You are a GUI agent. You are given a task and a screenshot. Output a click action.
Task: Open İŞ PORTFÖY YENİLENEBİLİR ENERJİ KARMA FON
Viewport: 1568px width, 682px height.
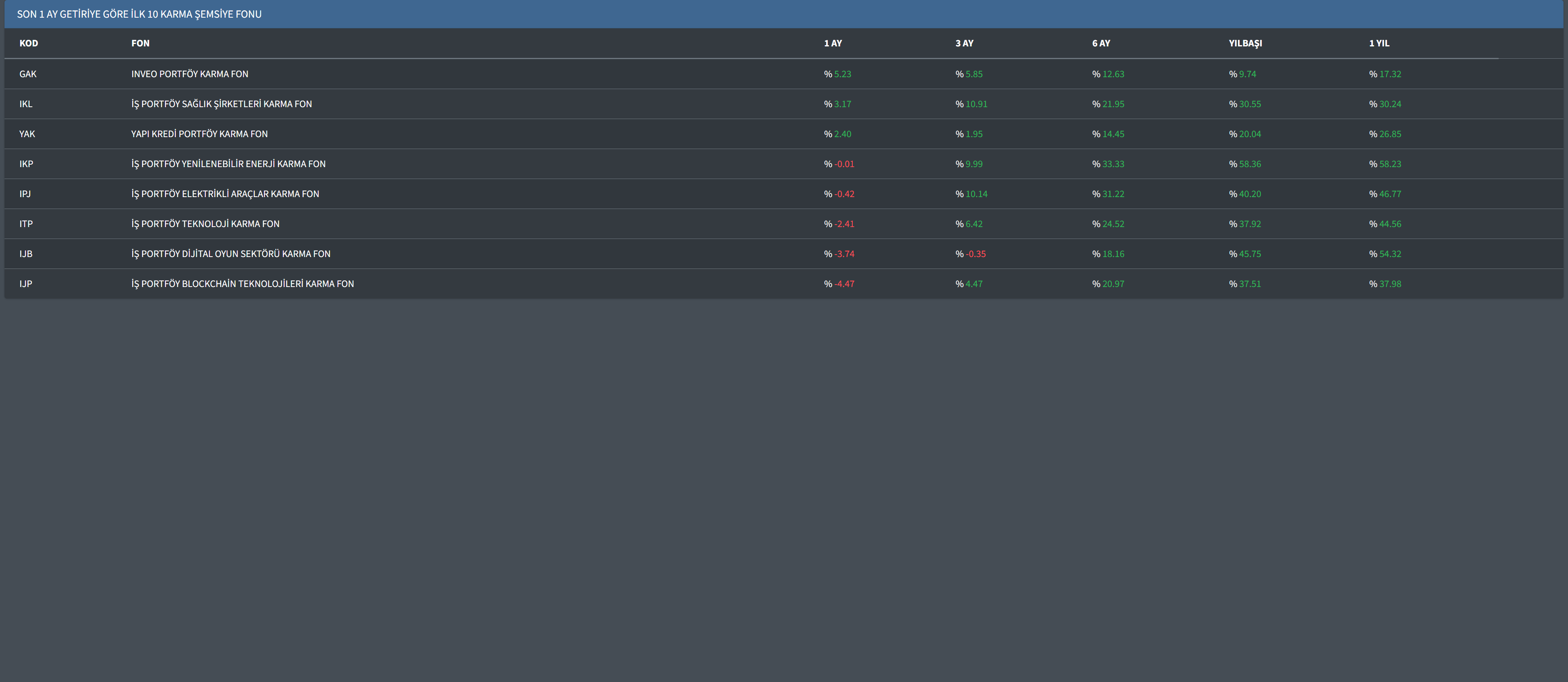pos(228,164)
